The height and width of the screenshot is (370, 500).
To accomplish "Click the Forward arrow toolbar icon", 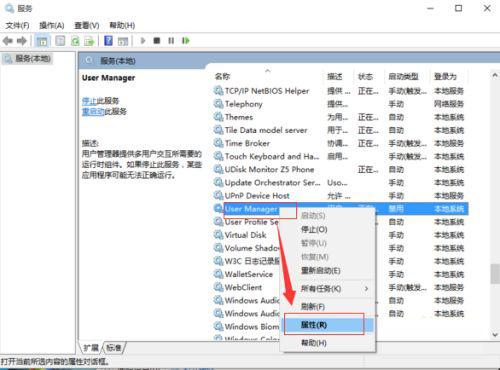I will point(22,41).
